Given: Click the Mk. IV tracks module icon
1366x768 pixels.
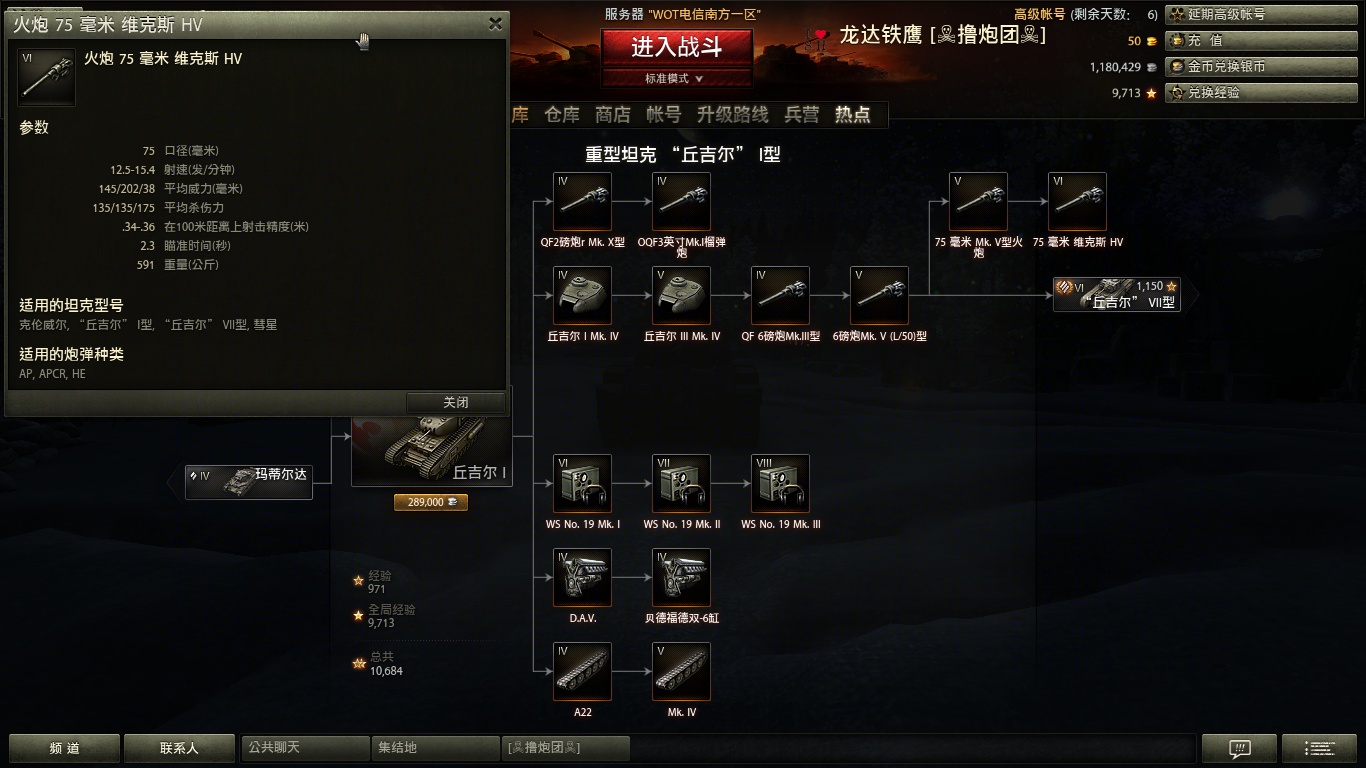Looking at the screenshot, I should tap(681, 671).
